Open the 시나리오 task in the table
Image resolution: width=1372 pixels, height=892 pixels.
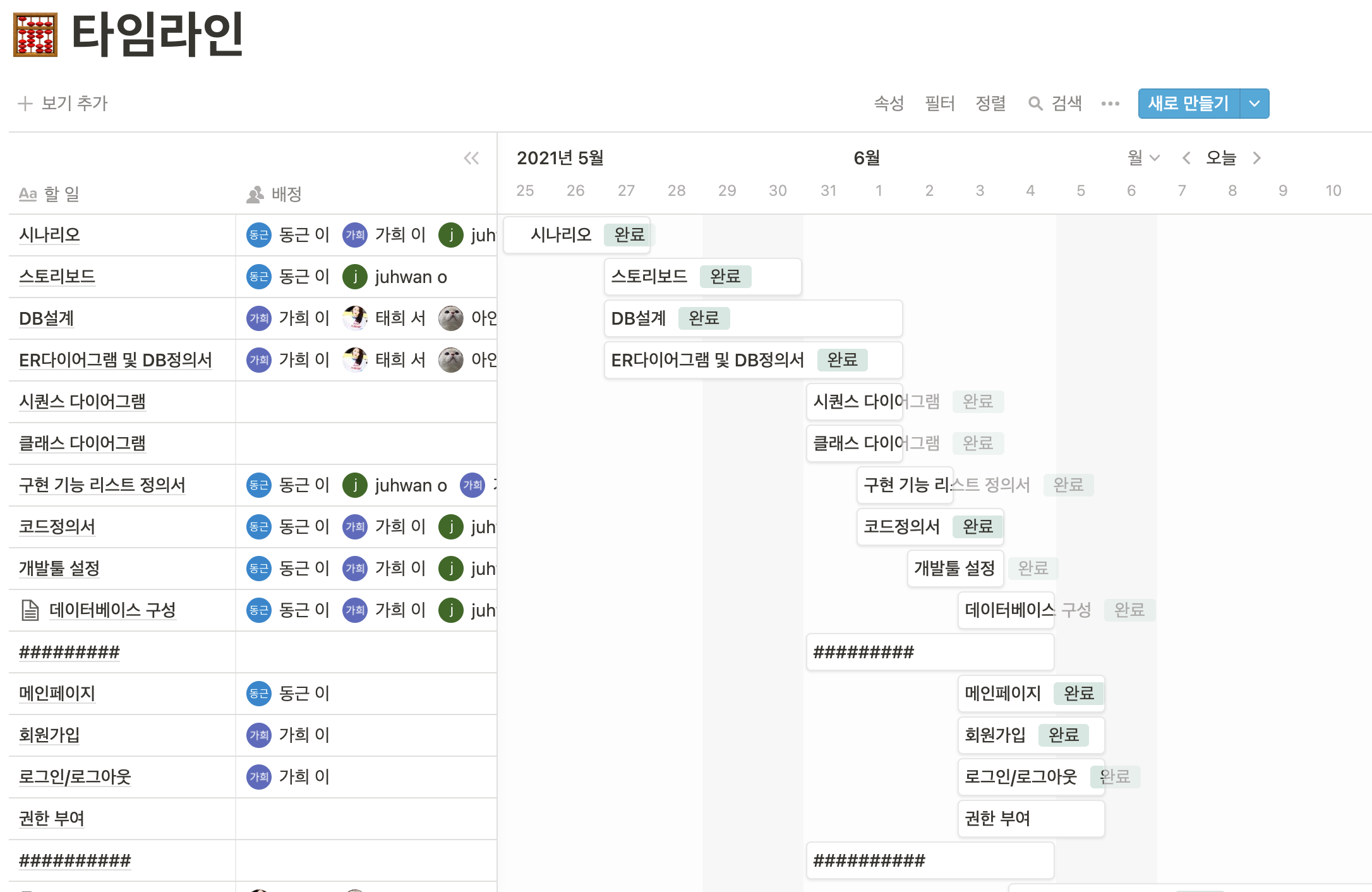click(50, 235)
